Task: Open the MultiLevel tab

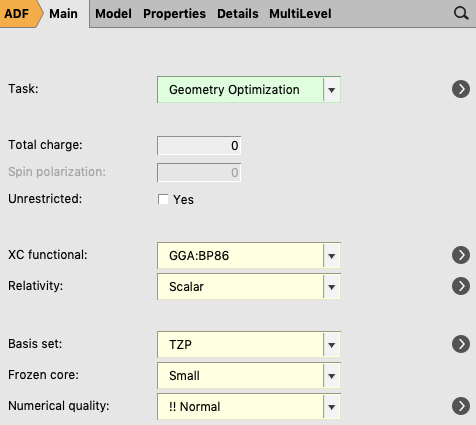Action: pyautogui.click(x=300, y=14)
